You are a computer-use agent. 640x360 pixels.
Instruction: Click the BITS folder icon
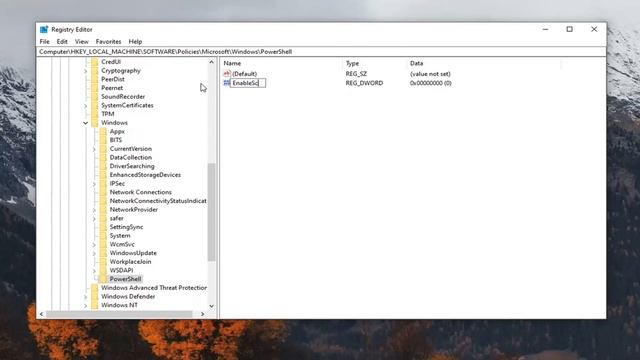point(103,140)
